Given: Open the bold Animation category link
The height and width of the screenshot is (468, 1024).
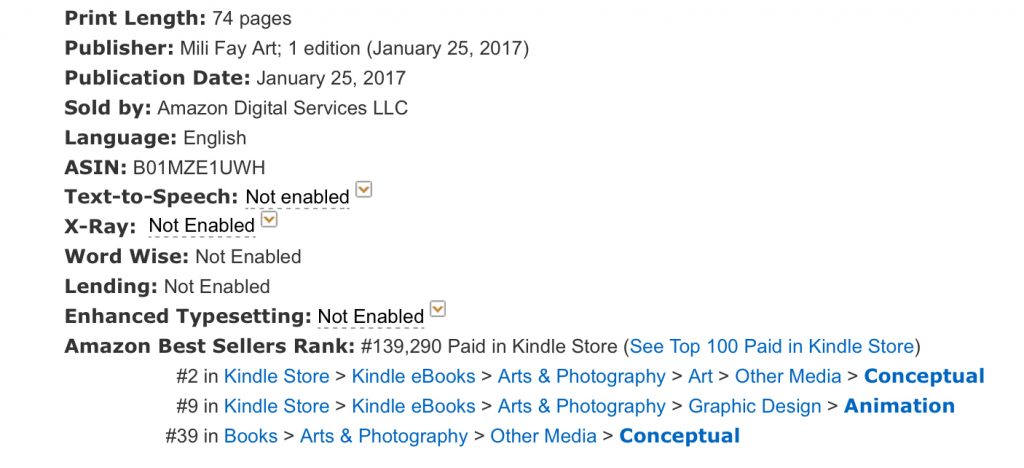Looking at the screenshot, I should [899, 406].
